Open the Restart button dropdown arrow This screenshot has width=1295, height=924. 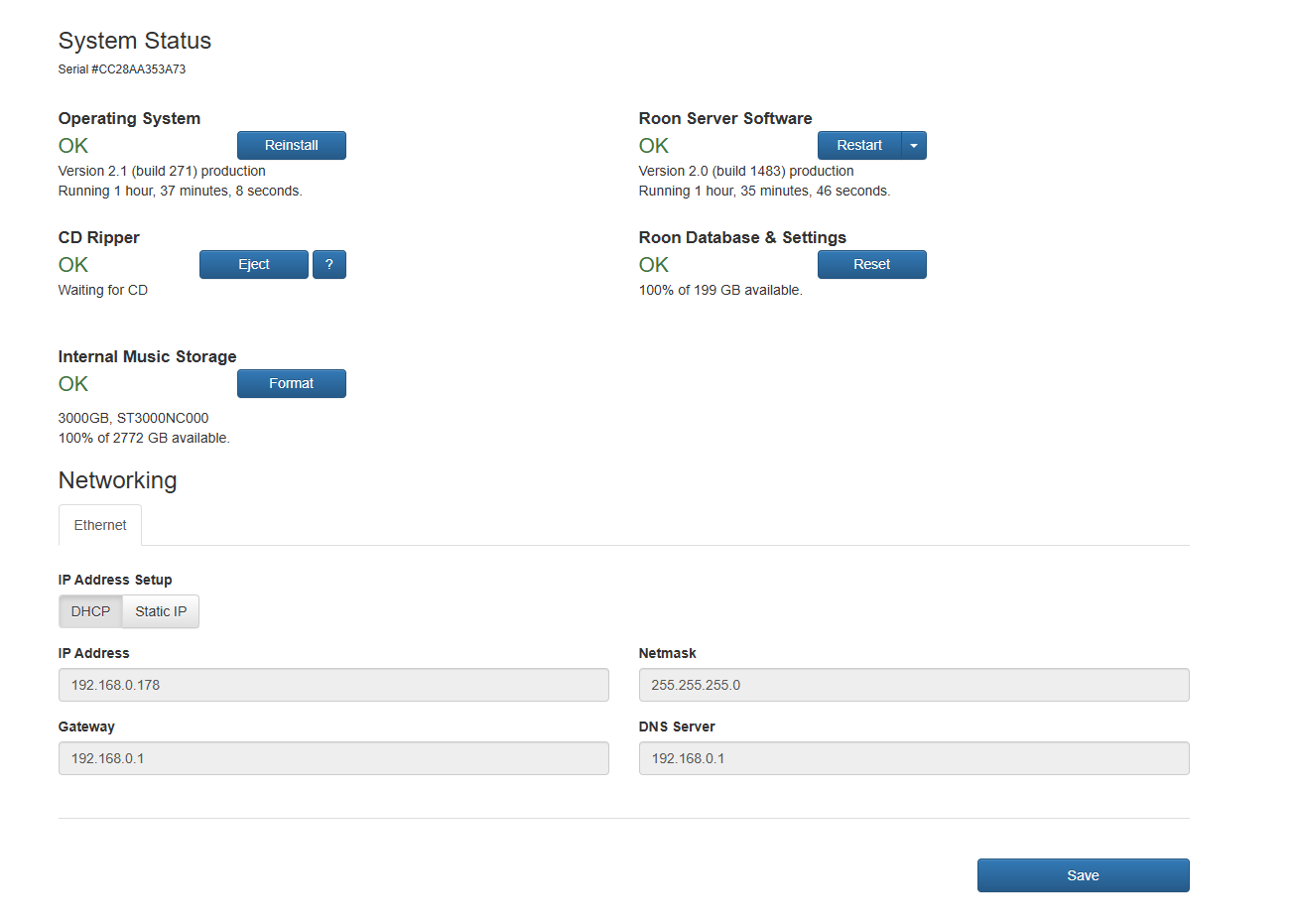pyautogui.click(x=914, y=145)
